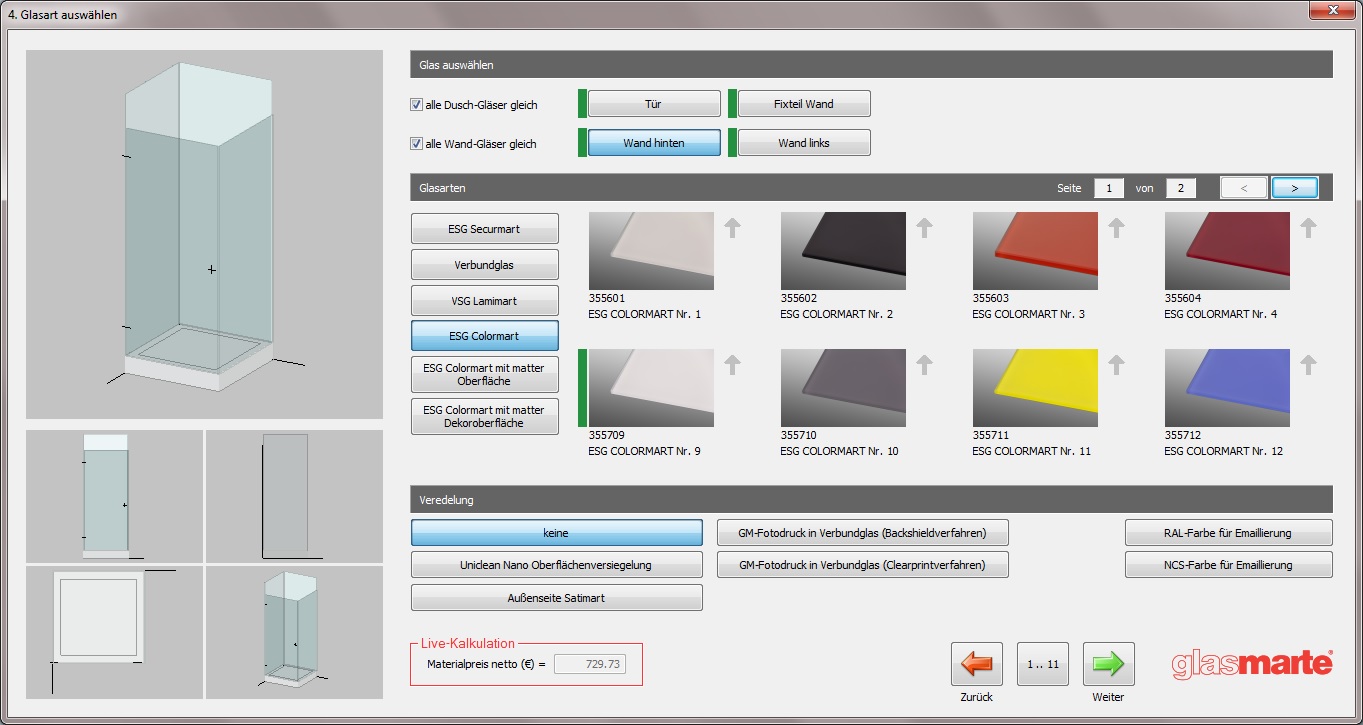Viewport: 1363px width, 725px height.
Task: Switch to VSG Lamimart glass category
Action: point(484,301)
